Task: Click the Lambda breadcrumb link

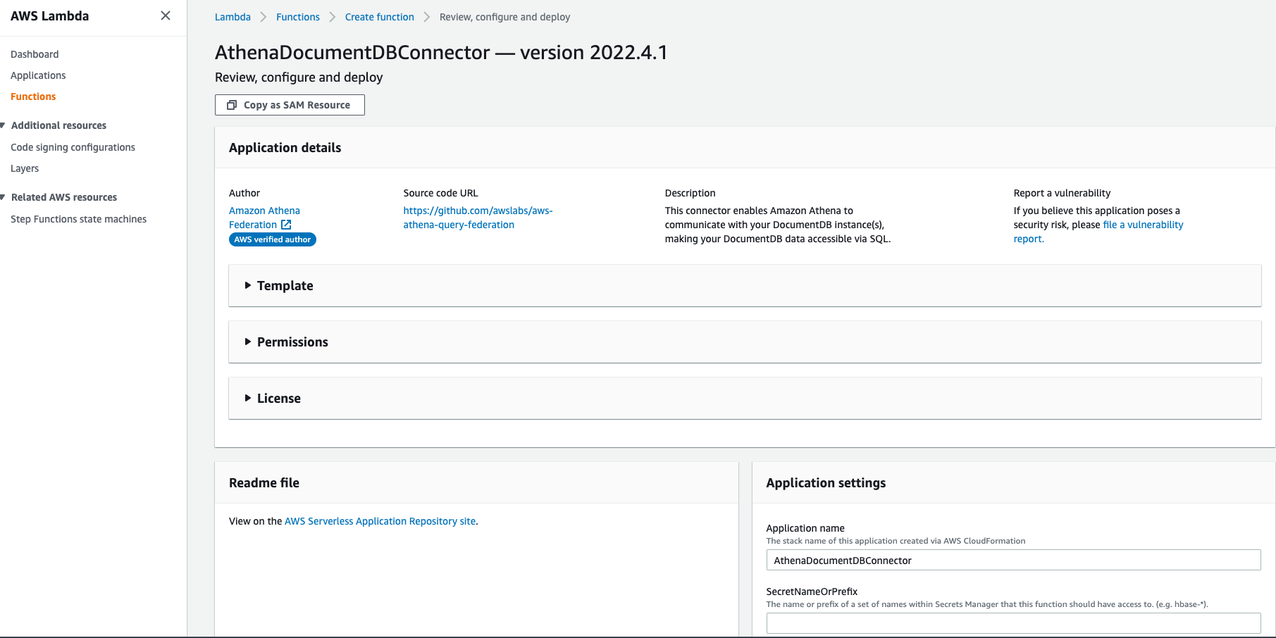Action: pyautogui.click(x=232, y=17)
